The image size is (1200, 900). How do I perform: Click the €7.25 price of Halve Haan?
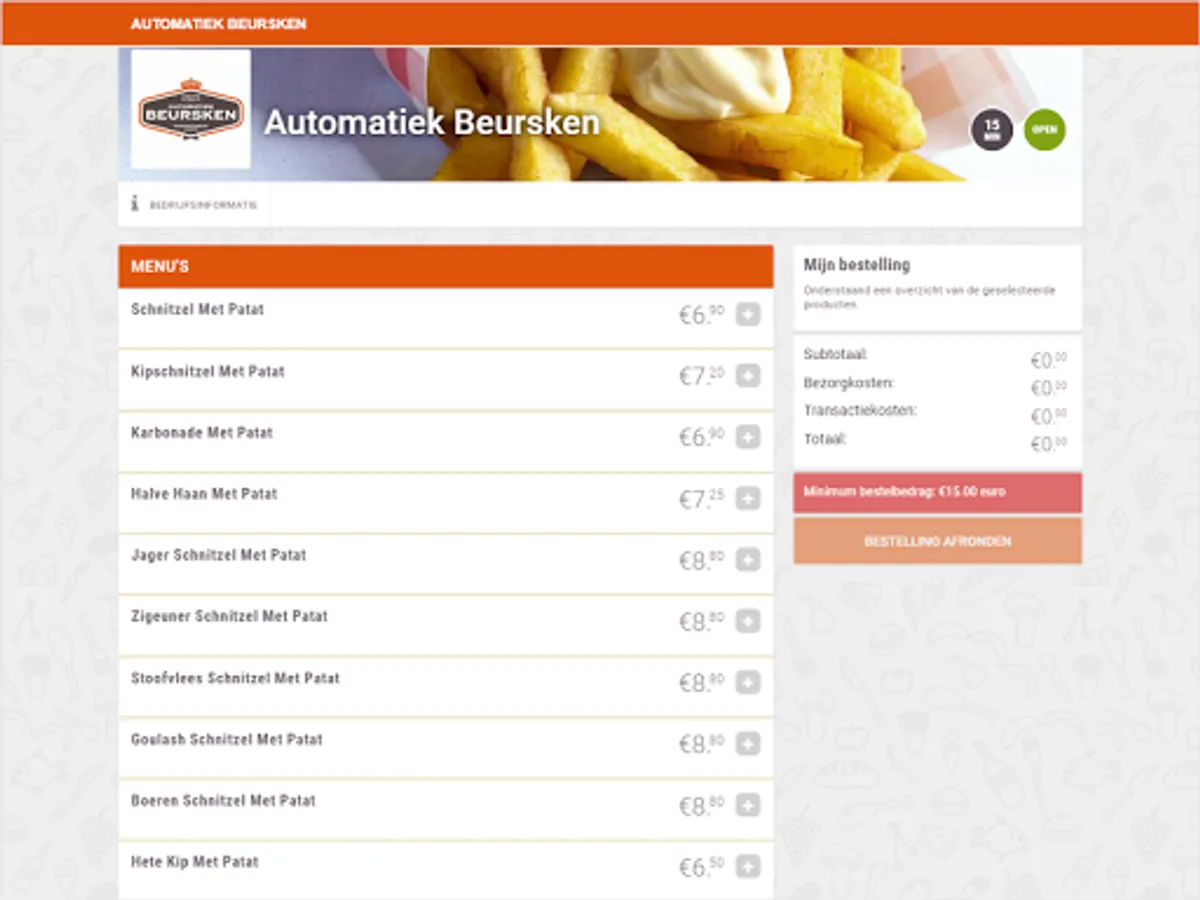[702, 498]
